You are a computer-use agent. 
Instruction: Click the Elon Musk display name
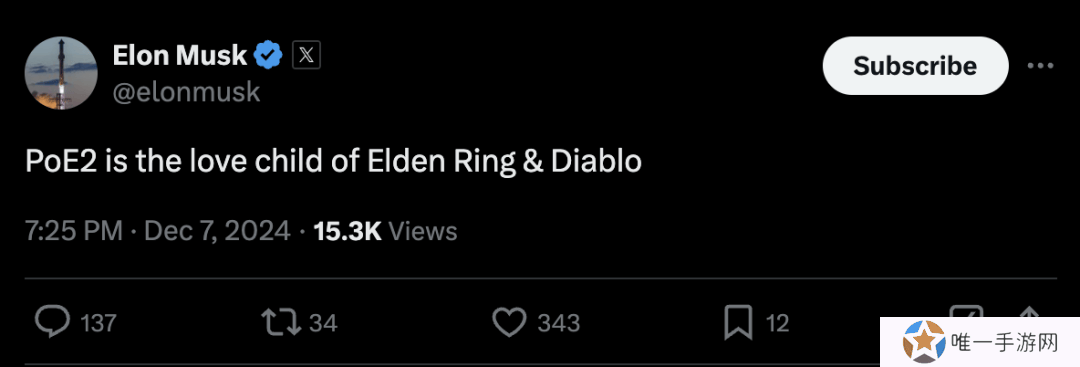180,55
